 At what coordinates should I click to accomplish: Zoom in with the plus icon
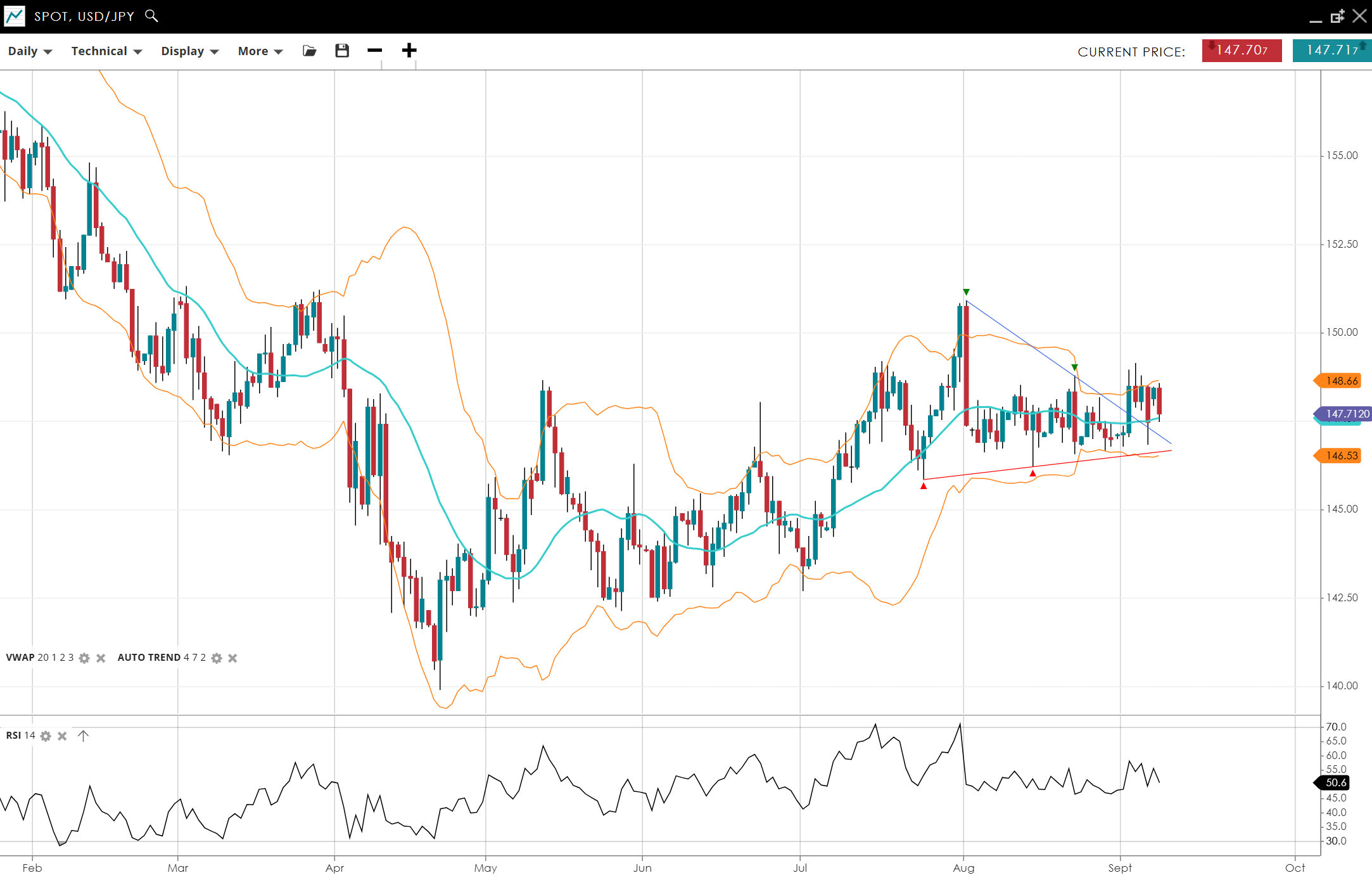pyautogui.click(x=409, y=51)
